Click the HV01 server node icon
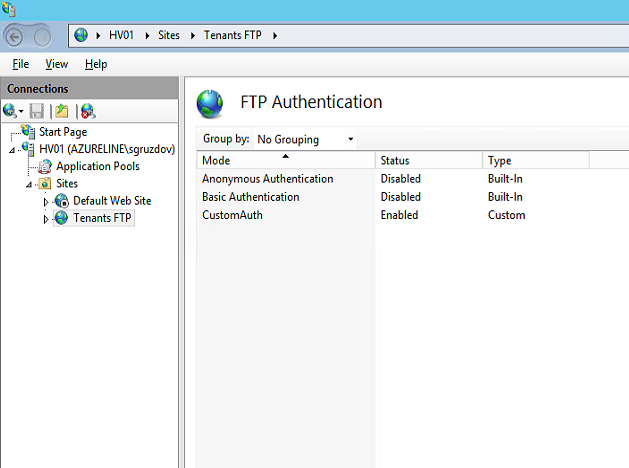This screenshot has width=629, height=468. click(x=28, y=148)
